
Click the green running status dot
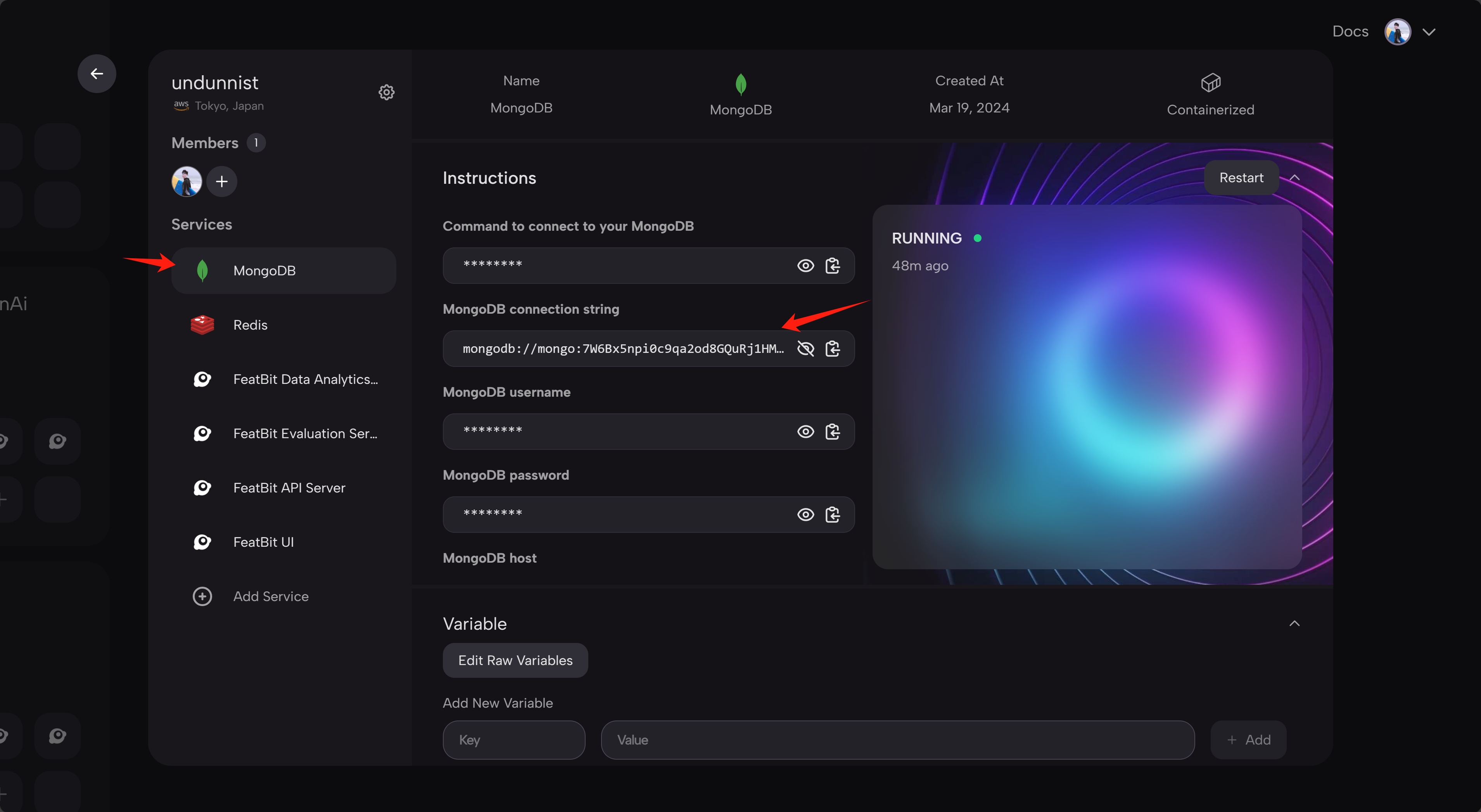click(977, 238)
